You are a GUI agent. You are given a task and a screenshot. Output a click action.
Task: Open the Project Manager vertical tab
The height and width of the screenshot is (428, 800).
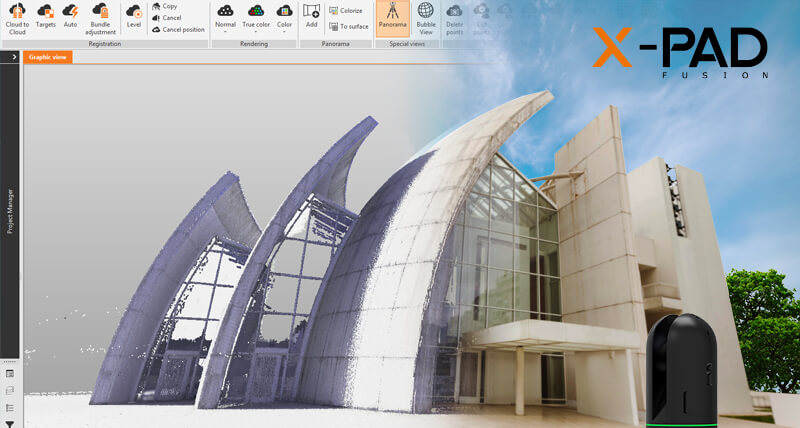click(10, 211)
